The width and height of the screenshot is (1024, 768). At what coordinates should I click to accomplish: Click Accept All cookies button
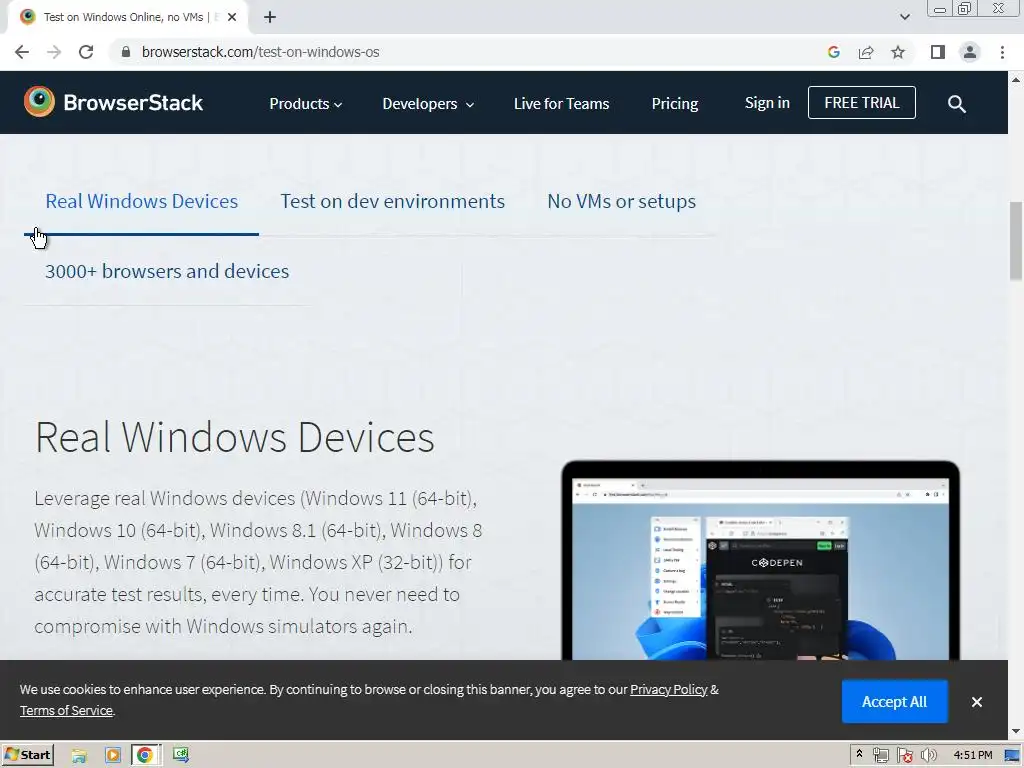point(894,701)
